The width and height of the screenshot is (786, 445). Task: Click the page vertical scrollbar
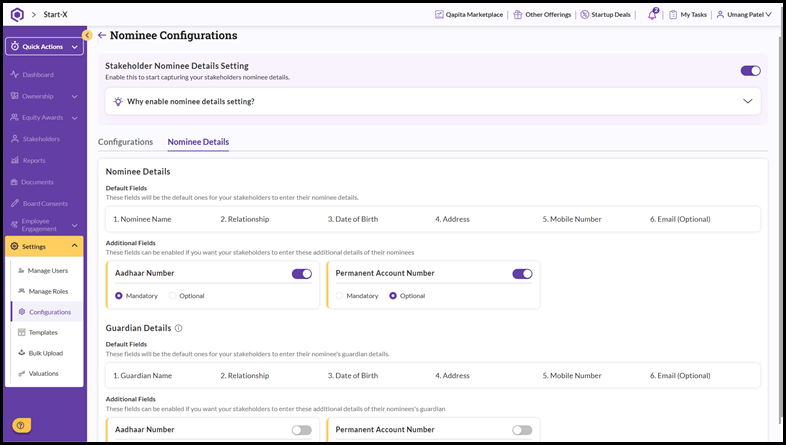tap(779, 231)
